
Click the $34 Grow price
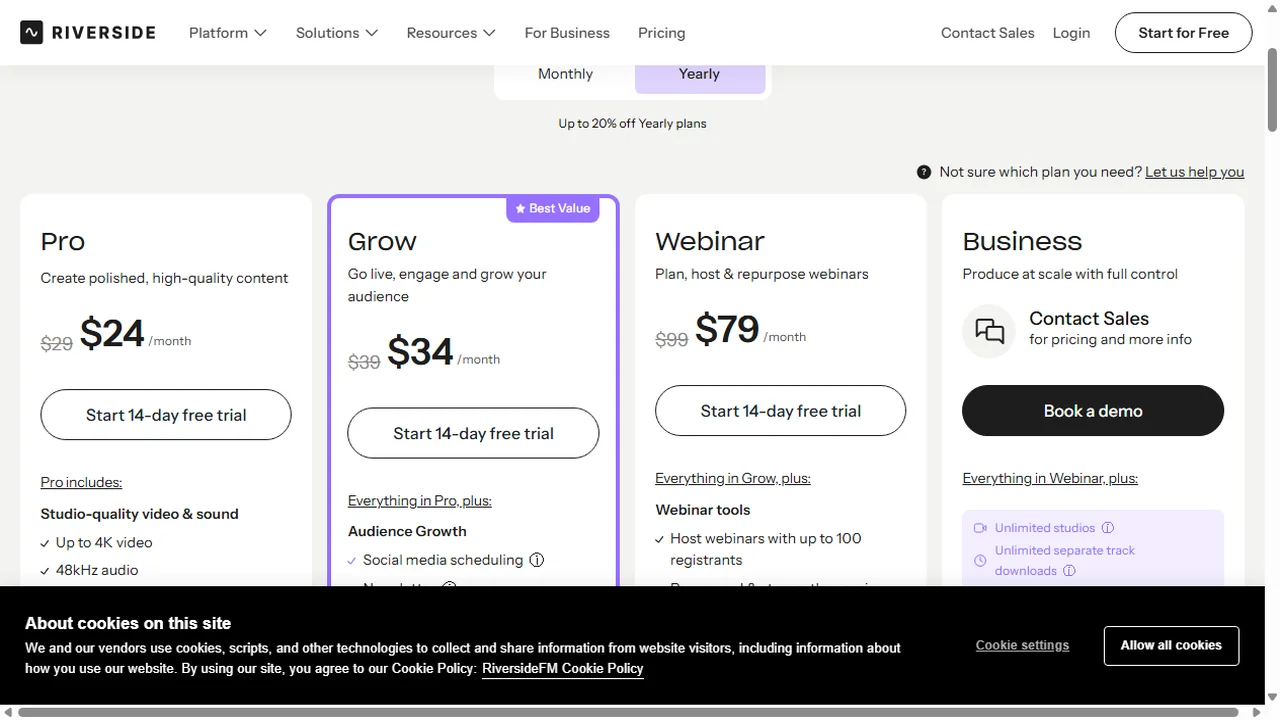420,352
